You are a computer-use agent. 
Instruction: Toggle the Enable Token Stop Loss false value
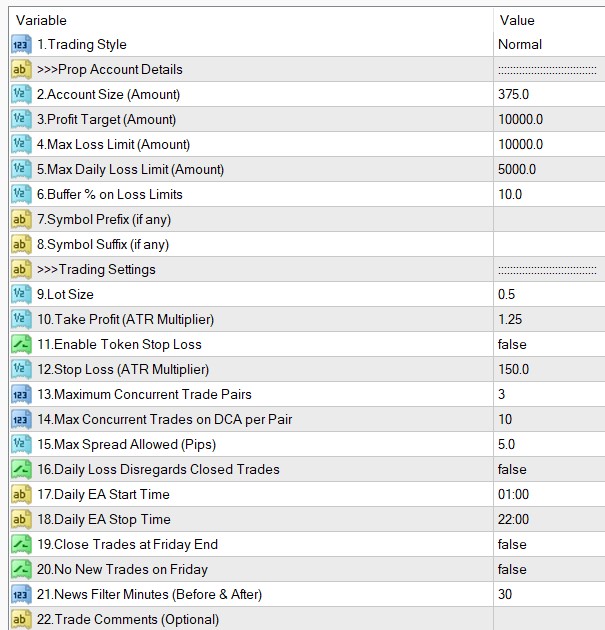point(547,344)
